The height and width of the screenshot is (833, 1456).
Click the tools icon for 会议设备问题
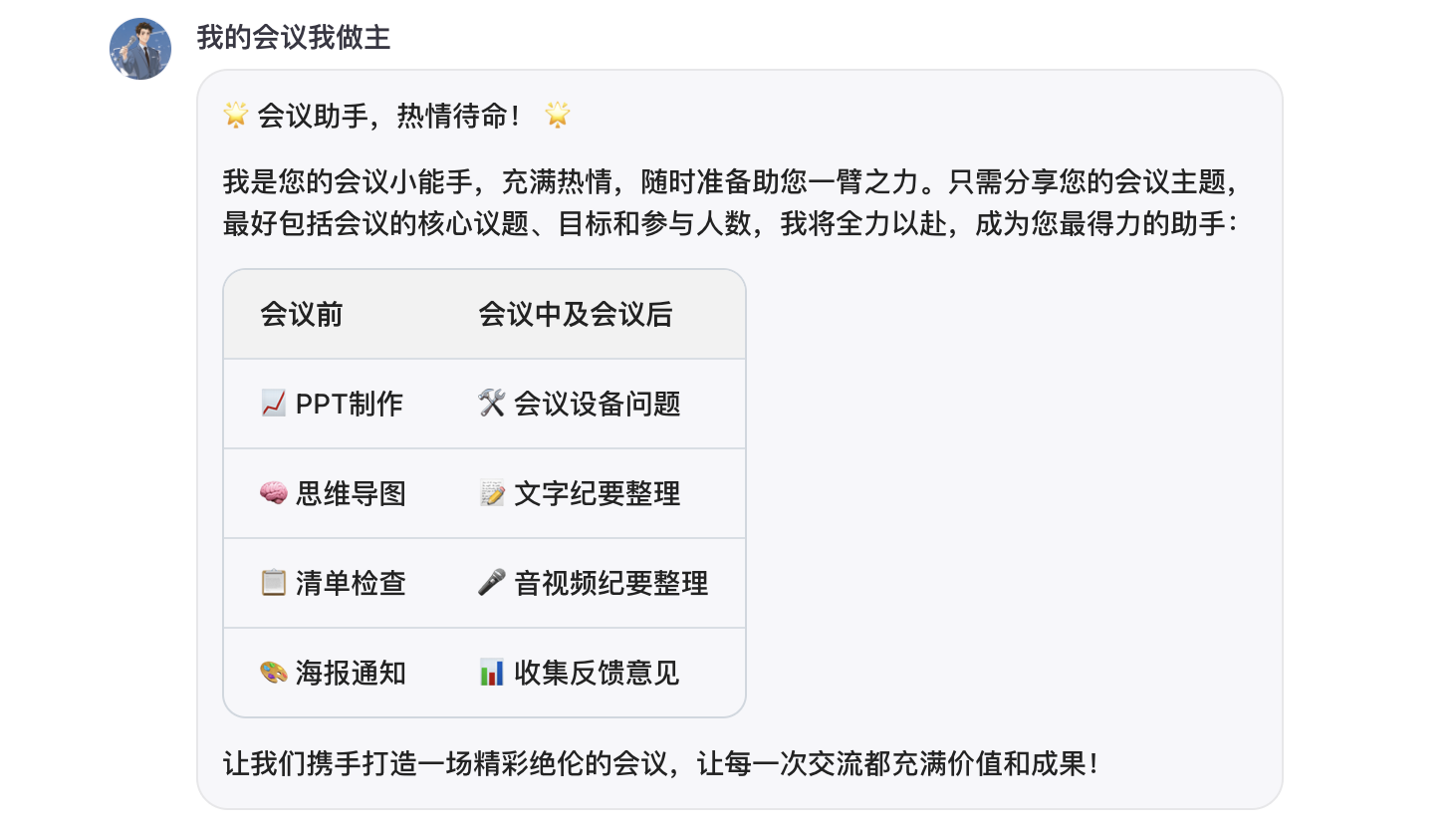point(492,404)
